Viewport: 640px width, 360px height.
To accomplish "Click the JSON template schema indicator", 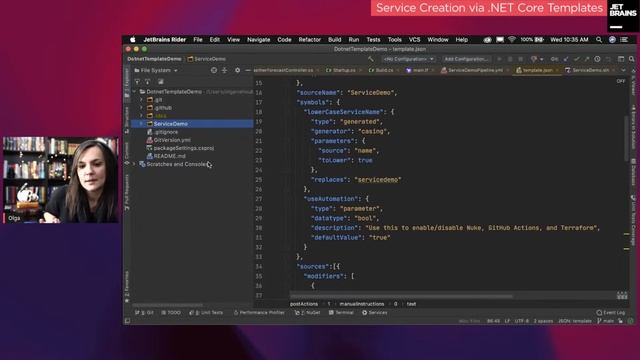I will [575, 321].
